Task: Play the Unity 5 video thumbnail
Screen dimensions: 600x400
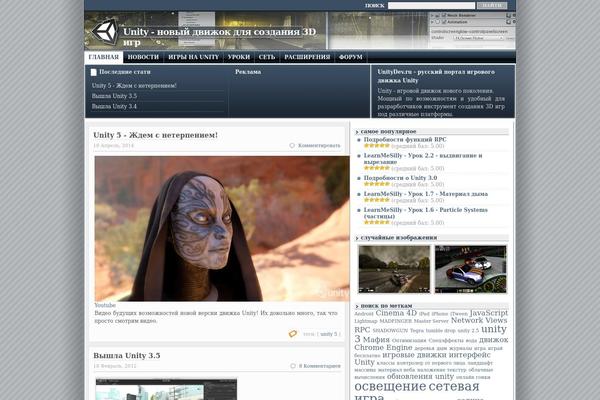Action: (222, 229)
